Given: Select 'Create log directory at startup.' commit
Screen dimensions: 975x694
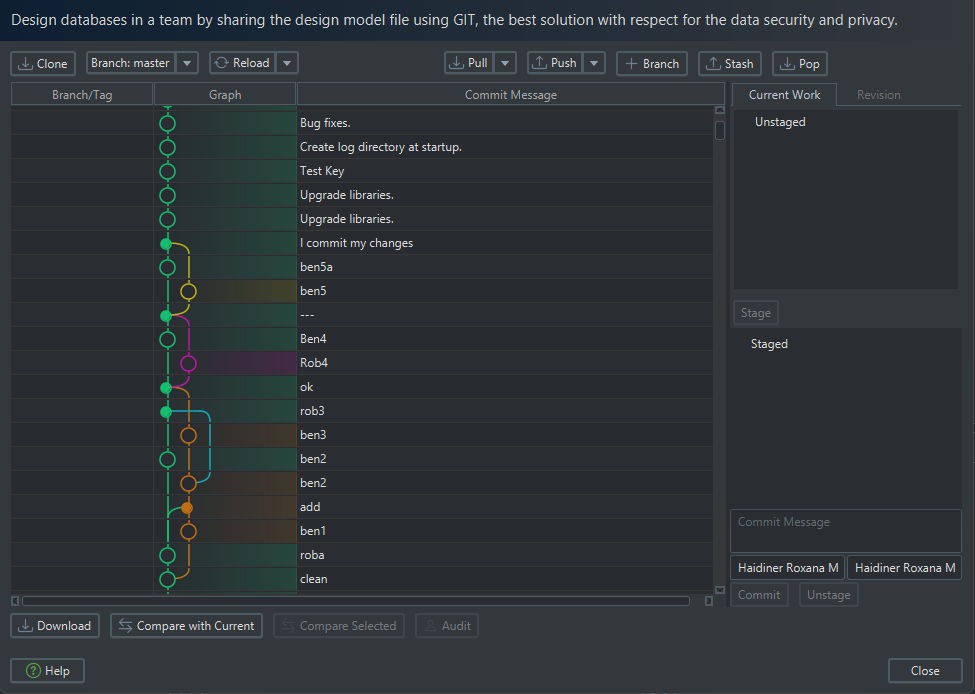Looking at the screenshot, I should [x=362, y=147].
